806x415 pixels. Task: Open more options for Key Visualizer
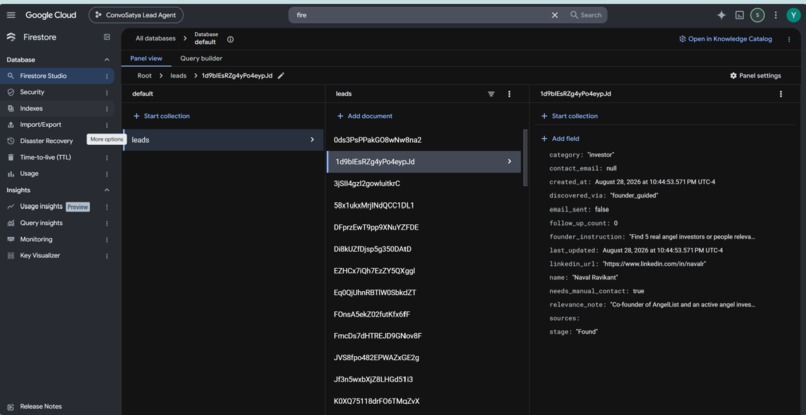click(x=107, y=256)
